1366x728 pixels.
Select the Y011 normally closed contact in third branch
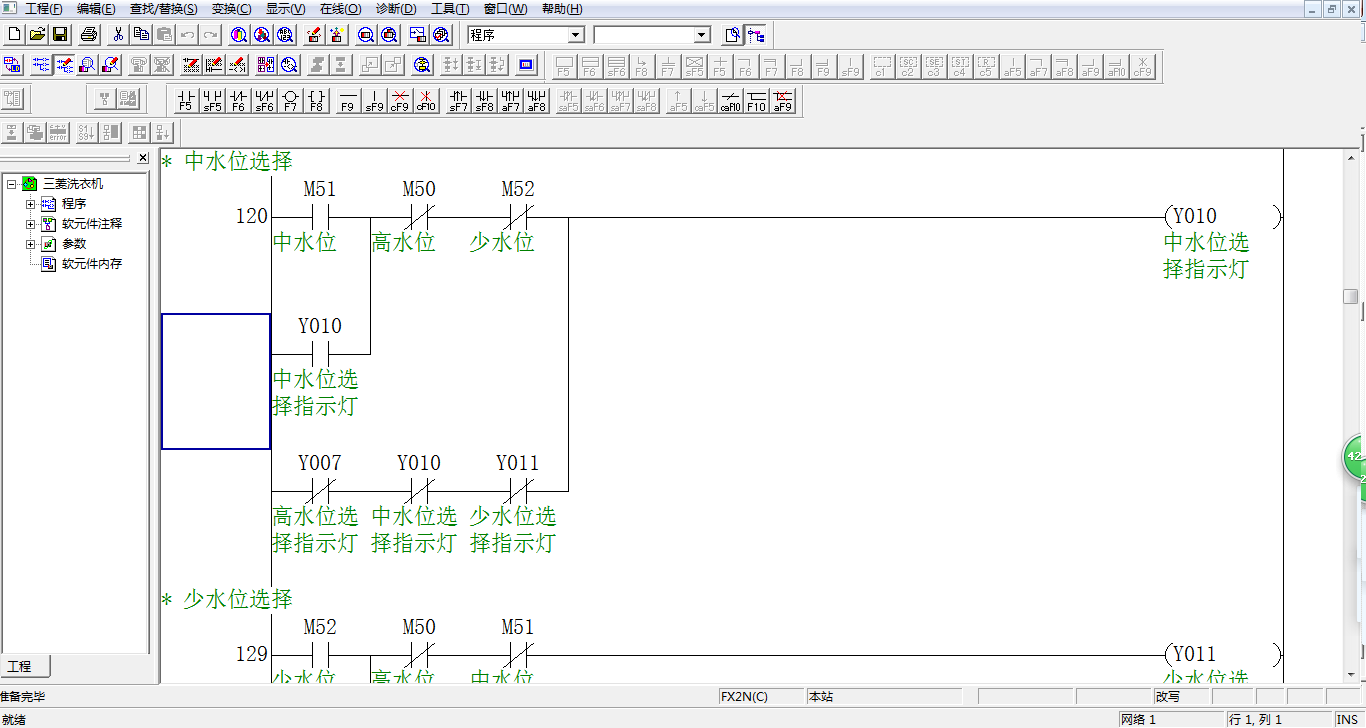click(518, 490)
